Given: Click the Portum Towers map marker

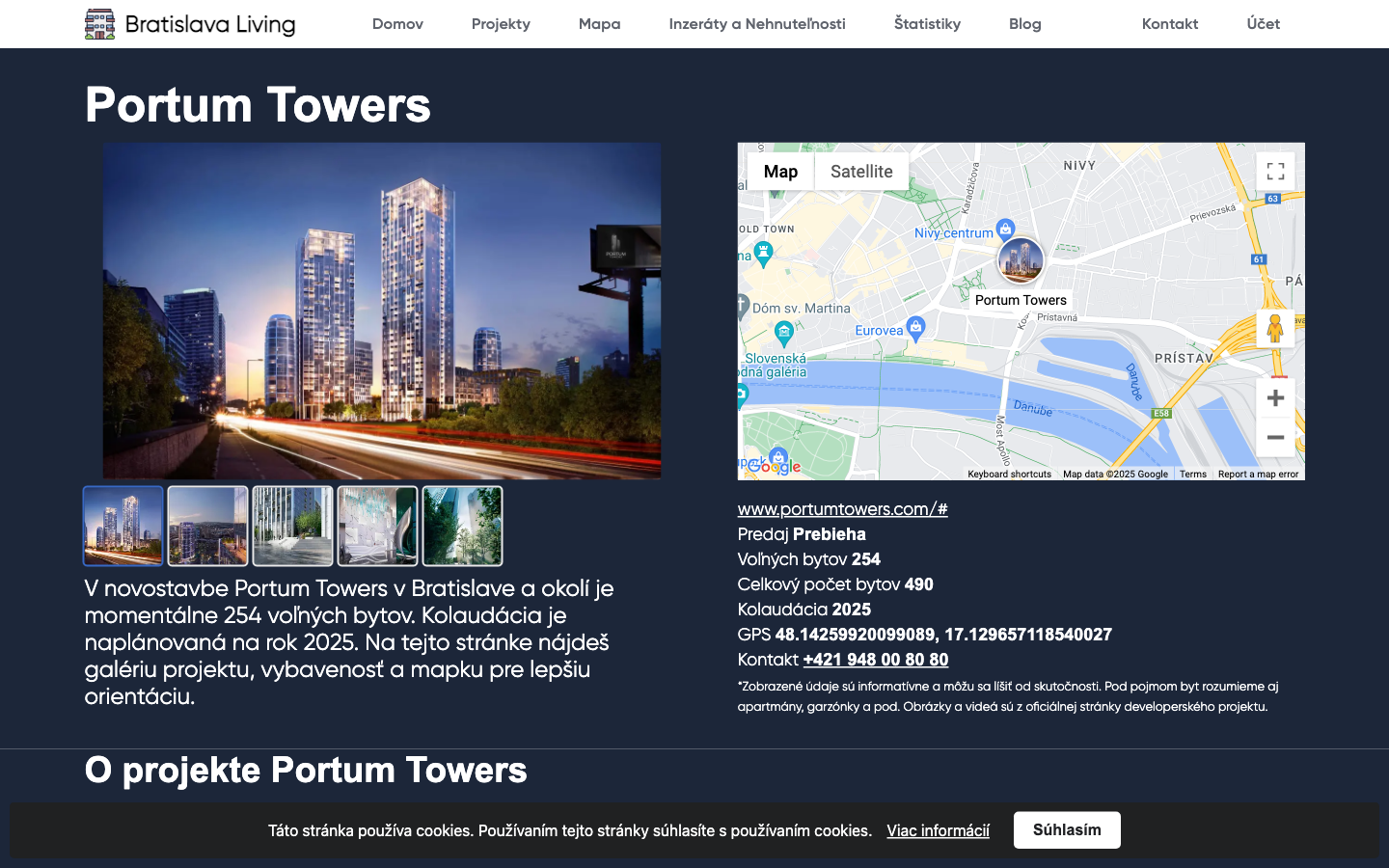Looking at the screenshot, I should click(1021, 260).
